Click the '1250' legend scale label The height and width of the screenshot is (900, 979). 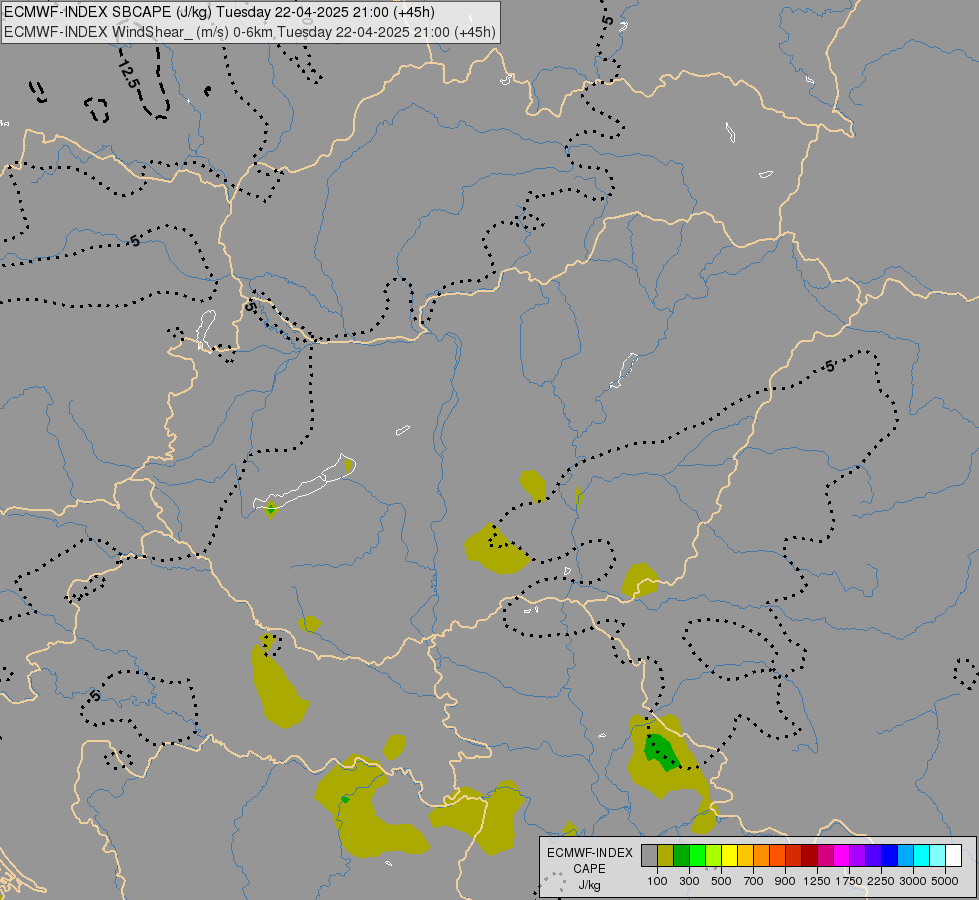point(817,881)
